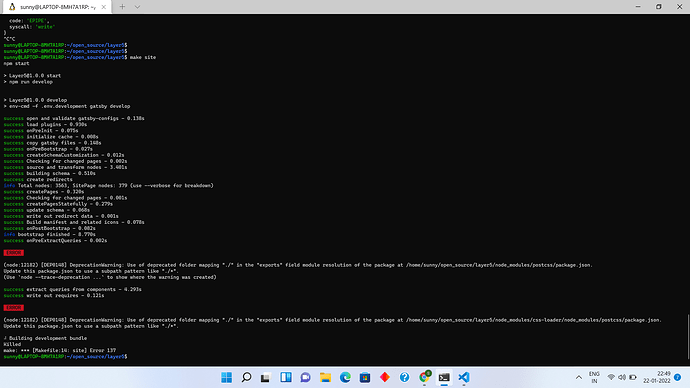Open File Explorer from taskbar
The width and height of the screenshot is (690, 388).
click(325, 377)
